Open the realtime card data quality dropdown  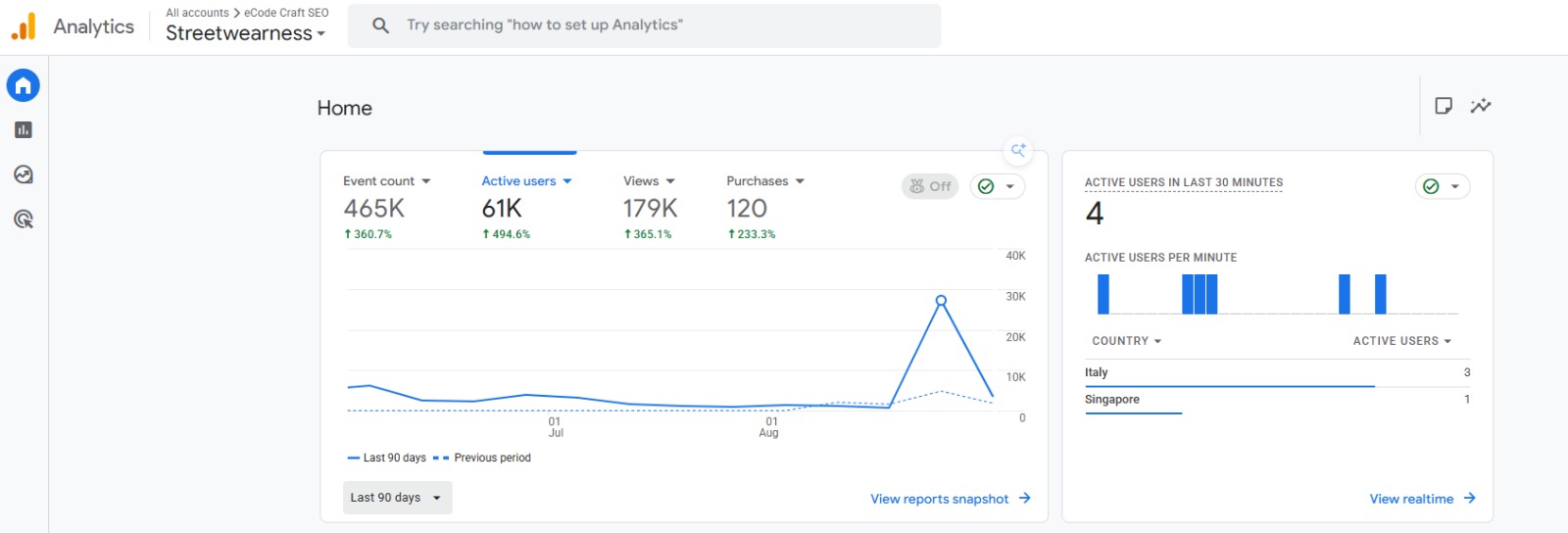tap(1443, 186)
